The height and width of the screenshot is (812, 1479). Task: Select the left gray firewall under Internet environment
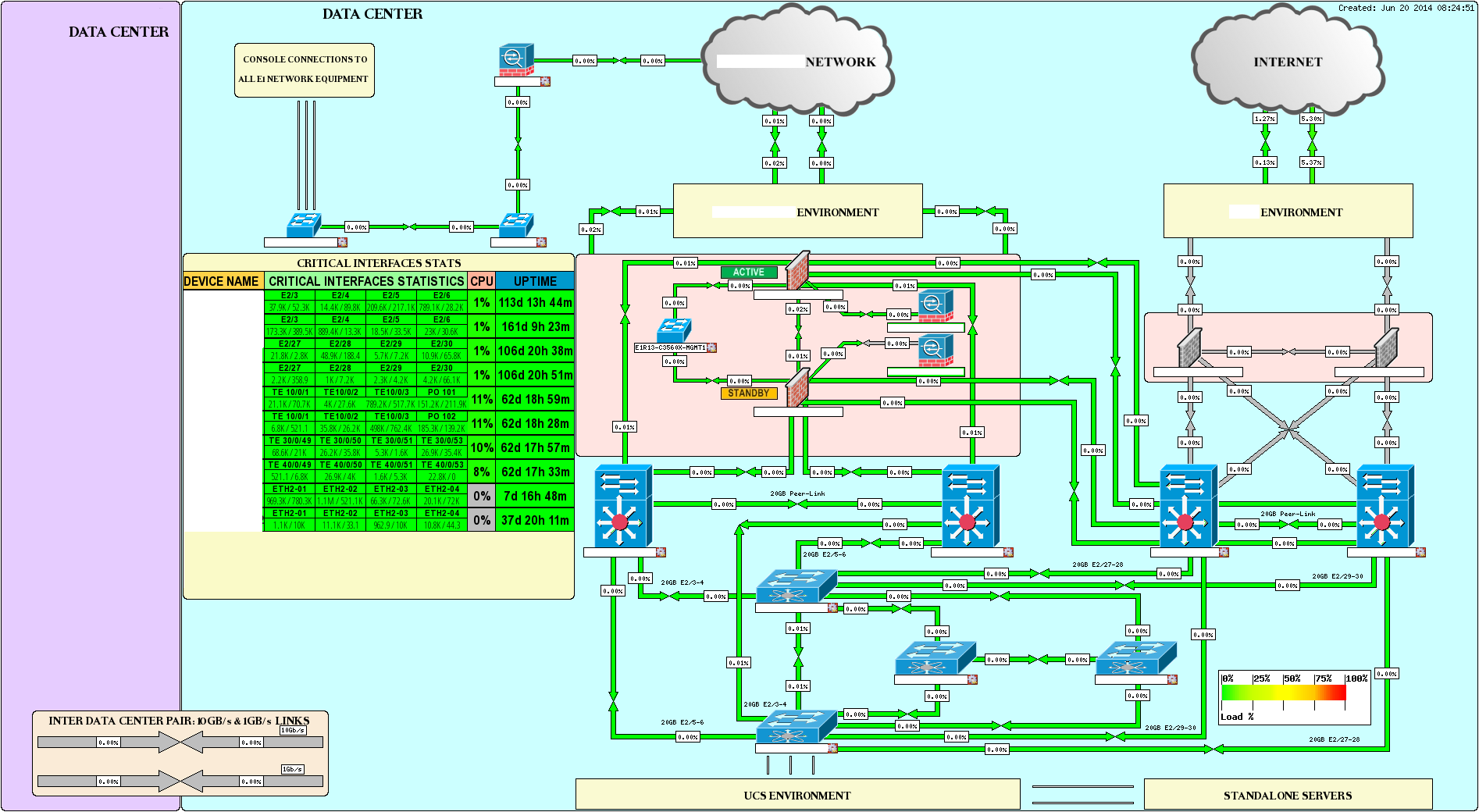pyautogui.click(x=1189, y=347)
